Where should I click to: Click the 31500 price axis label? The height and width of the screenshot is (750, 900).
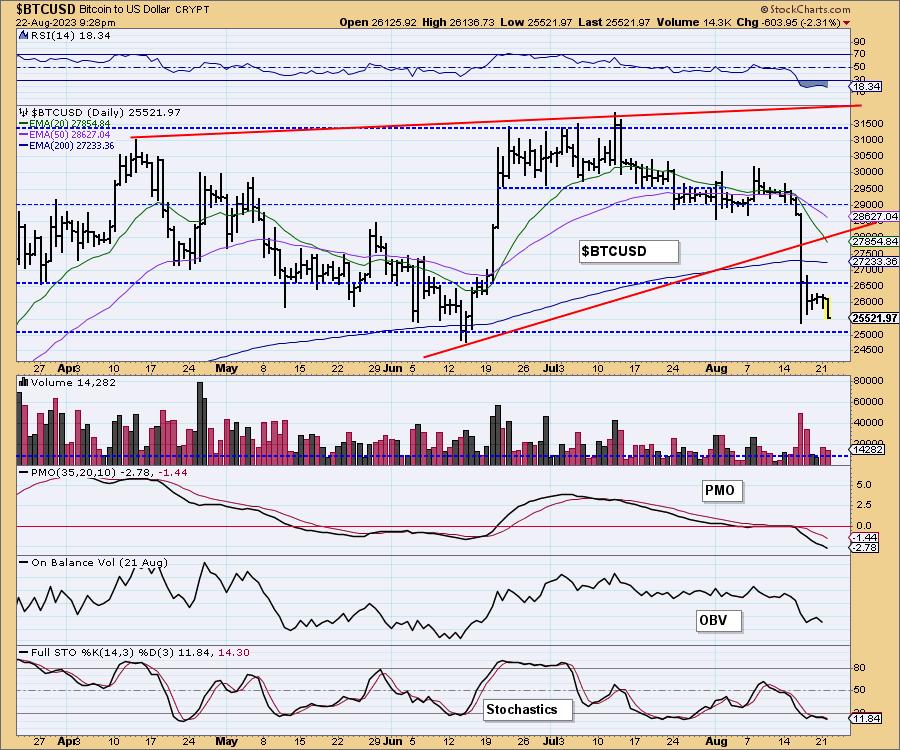(867, 123)
